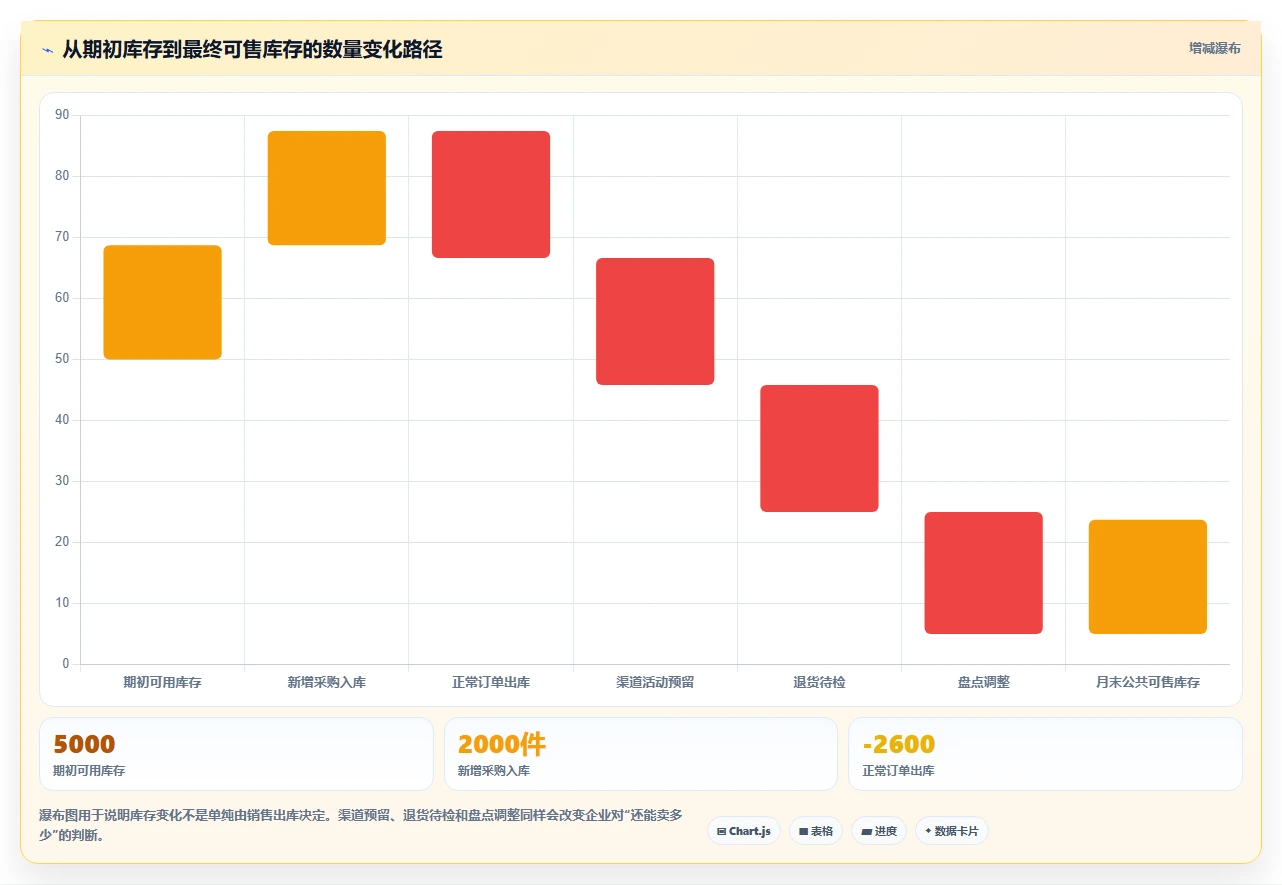Click the 渠道活动预留 red bar
Screen dimensions: 1282x885
(x=655, y=321)
